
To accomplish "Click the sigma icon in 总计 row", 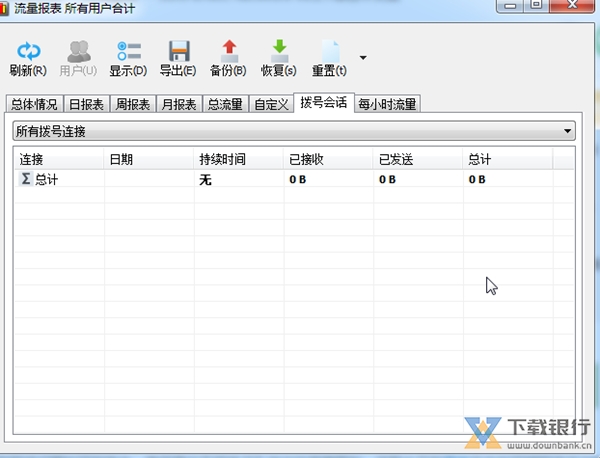I will coord(26,179).
